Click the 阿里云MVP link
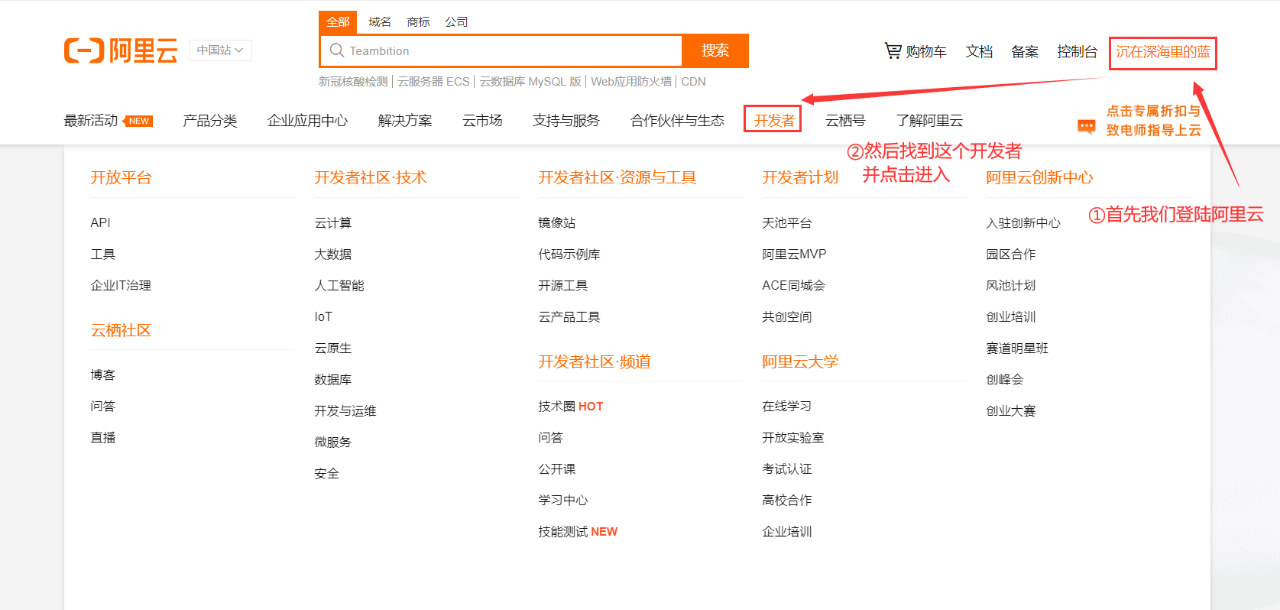Screen dimensions: 1280x610 click(794, 254)
